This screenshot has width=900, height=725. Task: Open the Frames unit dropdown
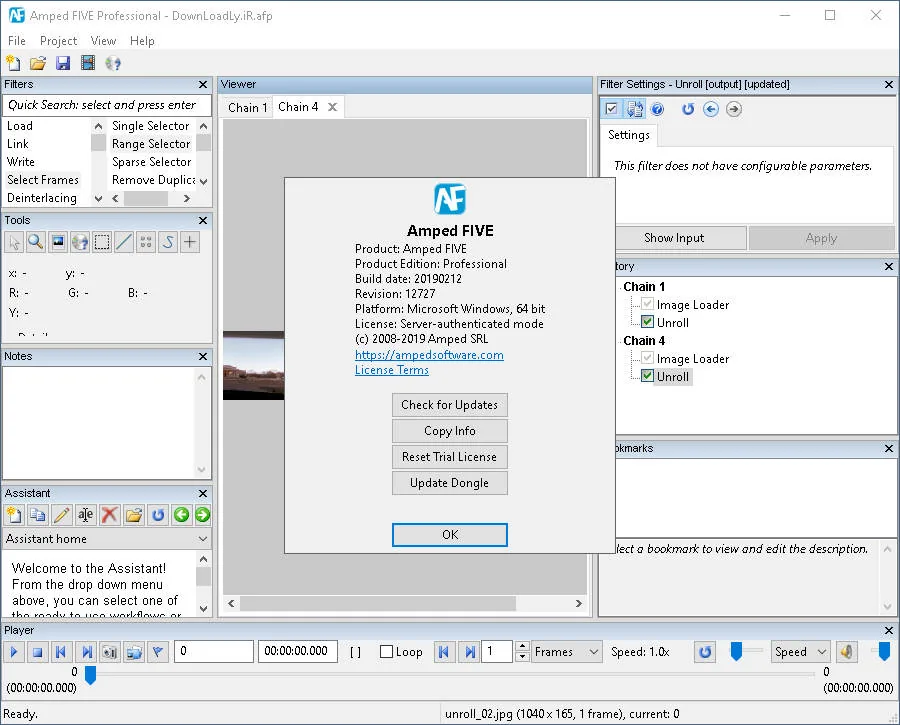pos(567,652)
